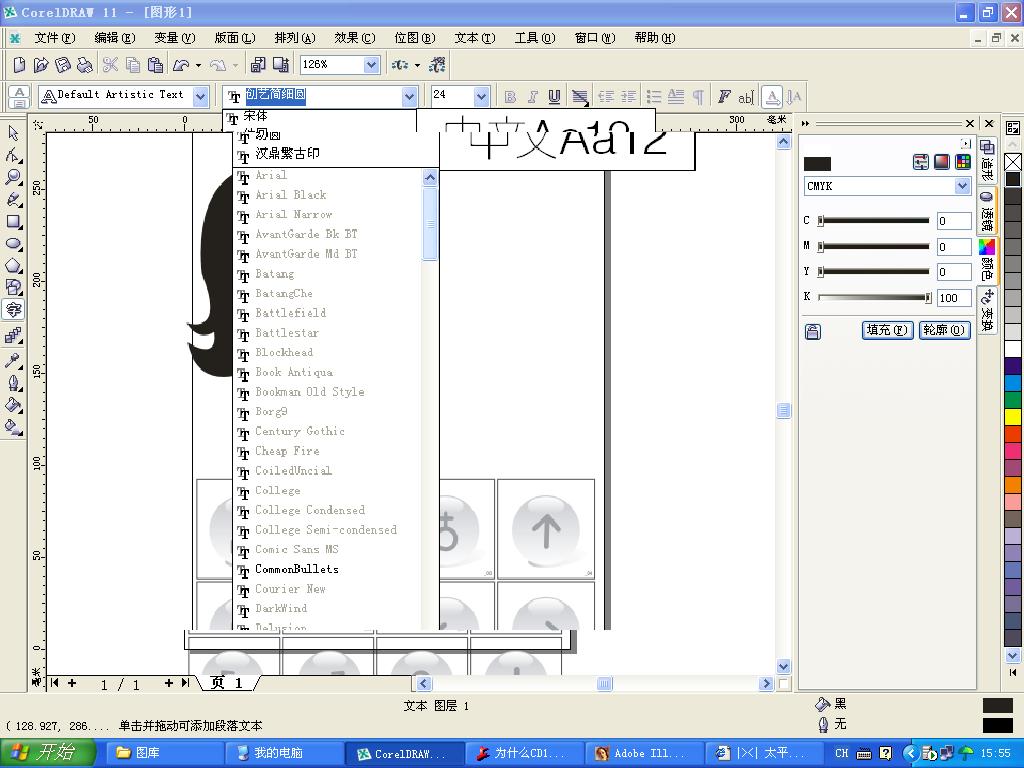Select the 页 1 page tab

pos(227,683)
